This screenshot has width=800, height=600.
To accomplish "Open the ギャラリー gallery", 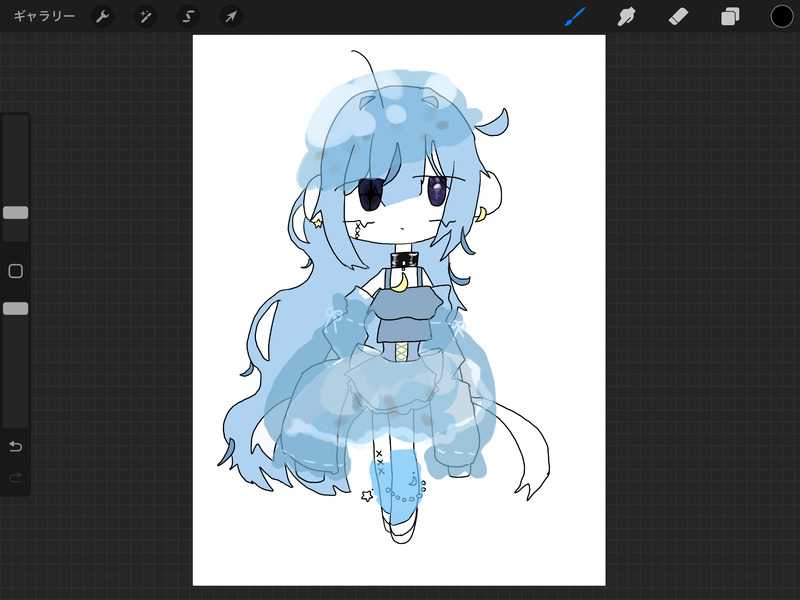I will pyautogui.click(x=44, y=16).
